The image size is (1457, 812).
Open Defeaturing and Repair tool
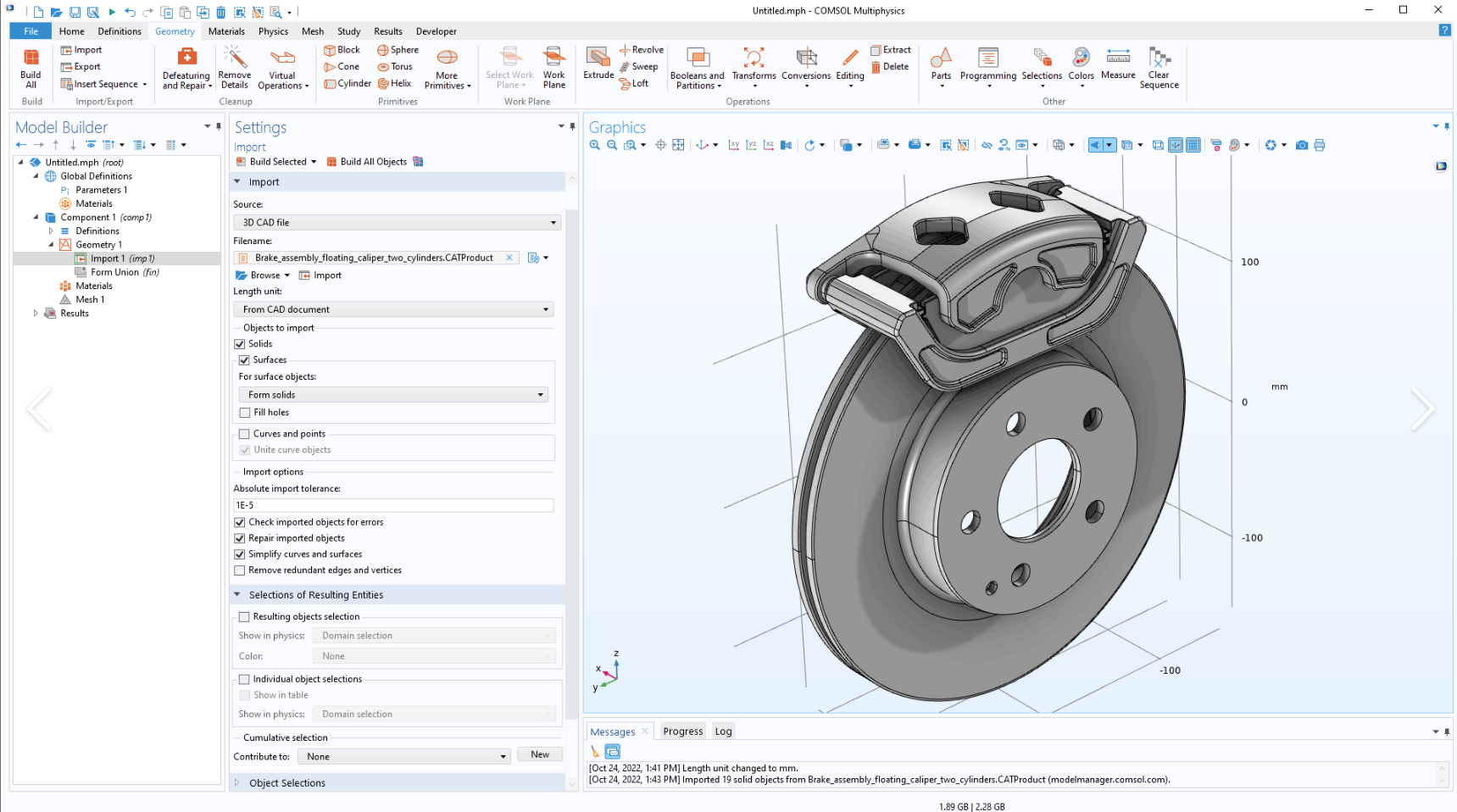click(186, 68)
